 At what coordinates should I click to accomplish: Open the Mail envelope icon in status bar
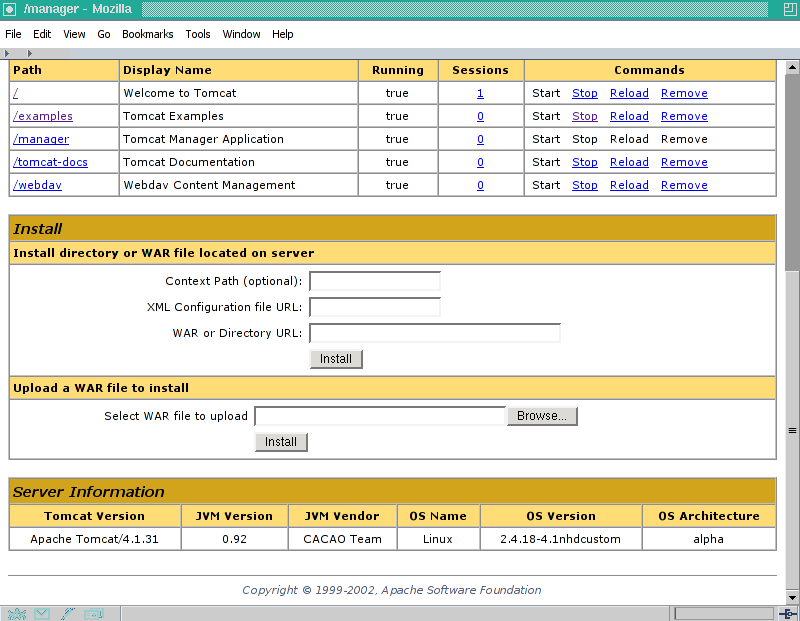[42, 613]
